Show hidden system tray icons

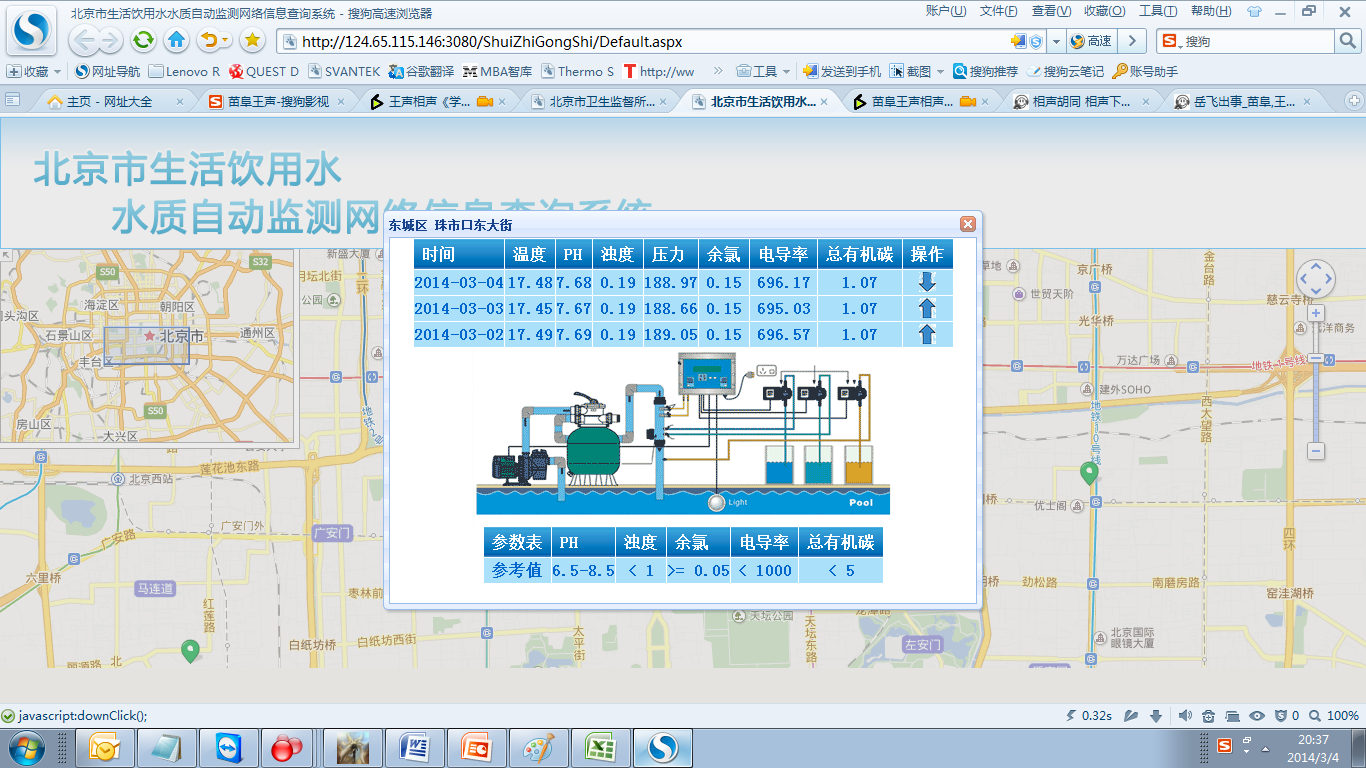coord(1267,747)
